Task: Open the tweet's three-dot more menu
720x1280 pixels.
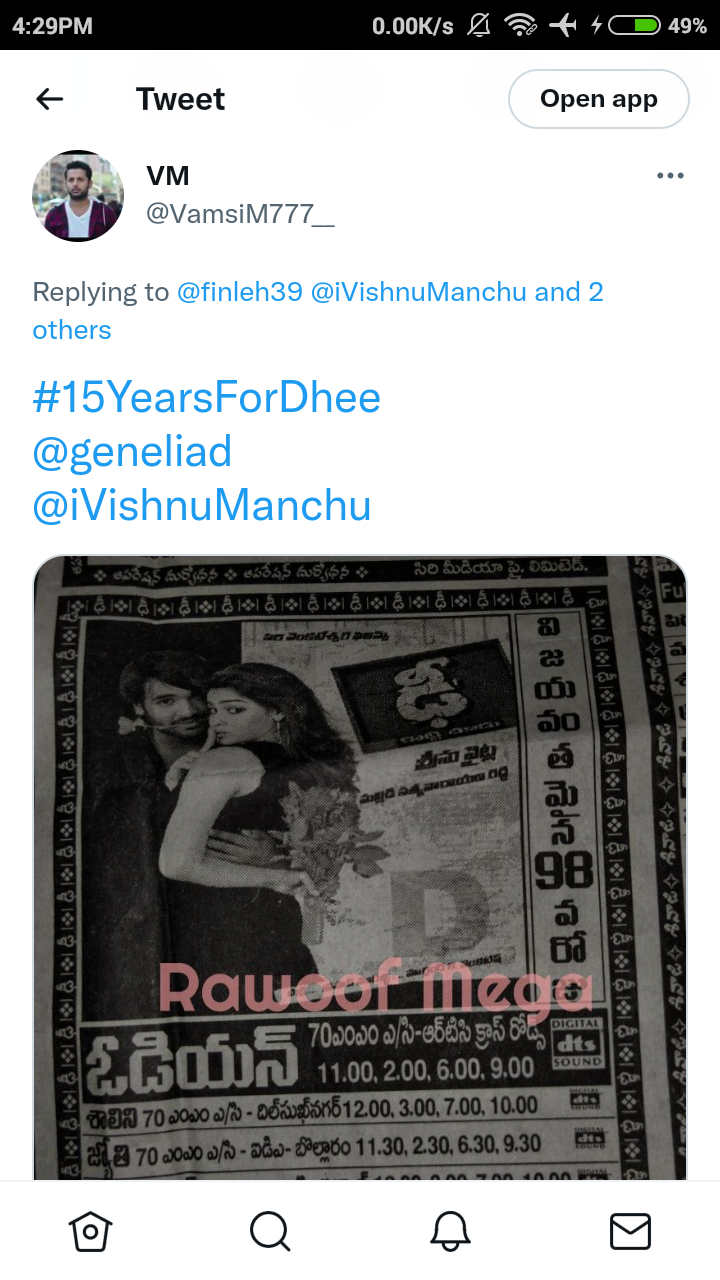Action: point(670,176)
